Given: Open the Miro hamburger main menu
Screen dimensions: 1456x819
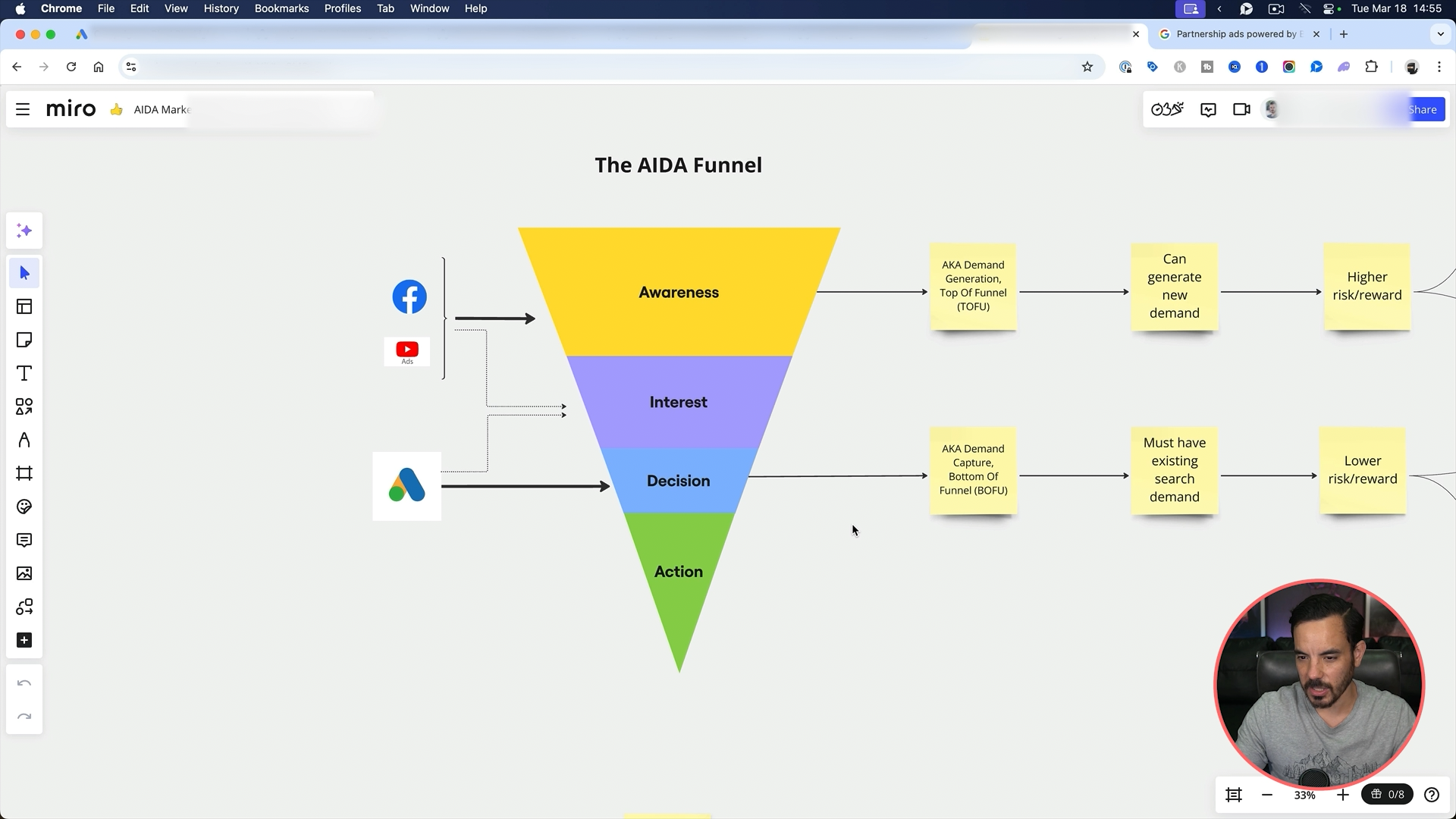Looking at the screenshot, I should [23, 109].
